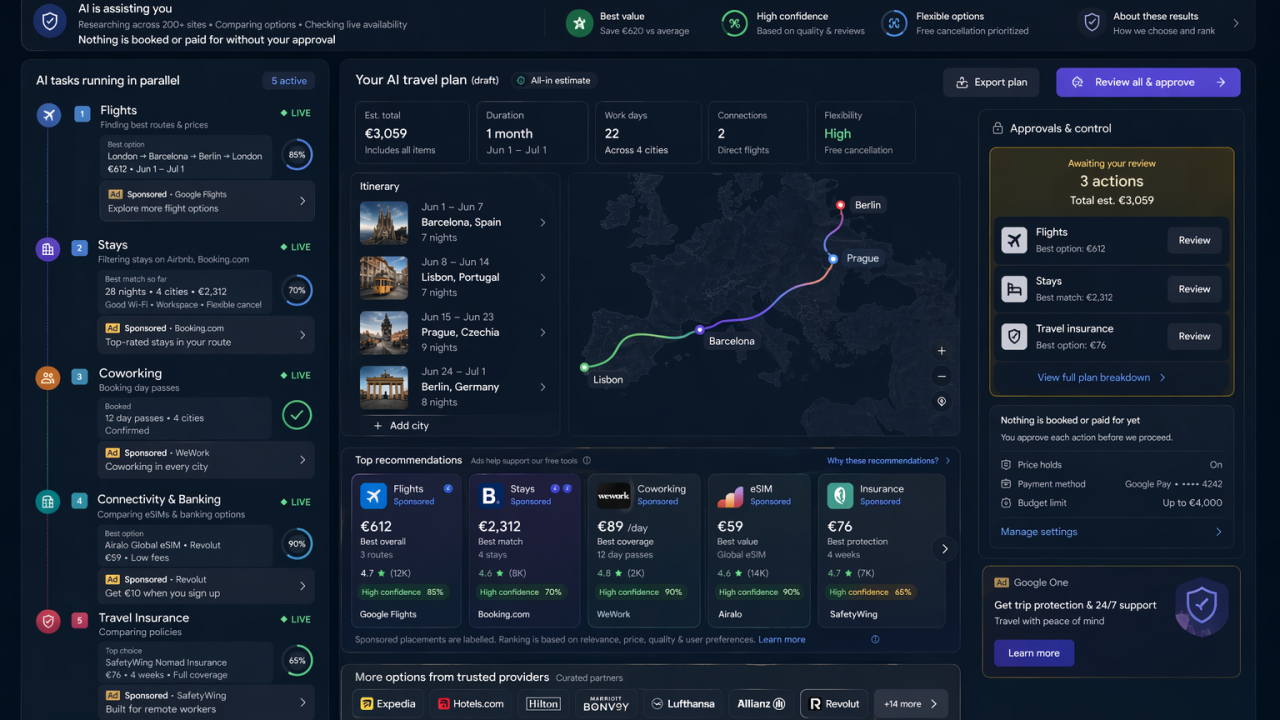Click the Coworking people icon in sidebar
The image size is (1280, 720).
[x=48, y=377]
